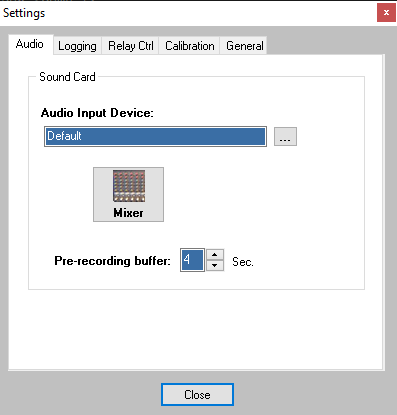Switch to the Logging tab
Screen dimensions: 397x415
(x=77, y=46)
